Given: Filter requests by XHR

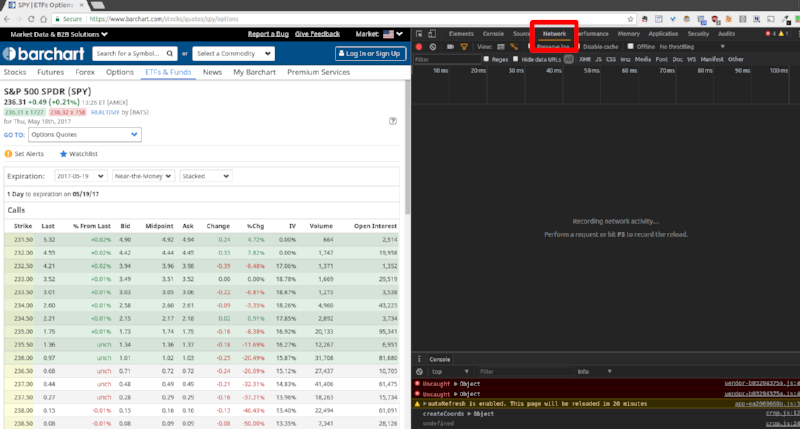Looking at the screenshot, I should click(585, 59).
